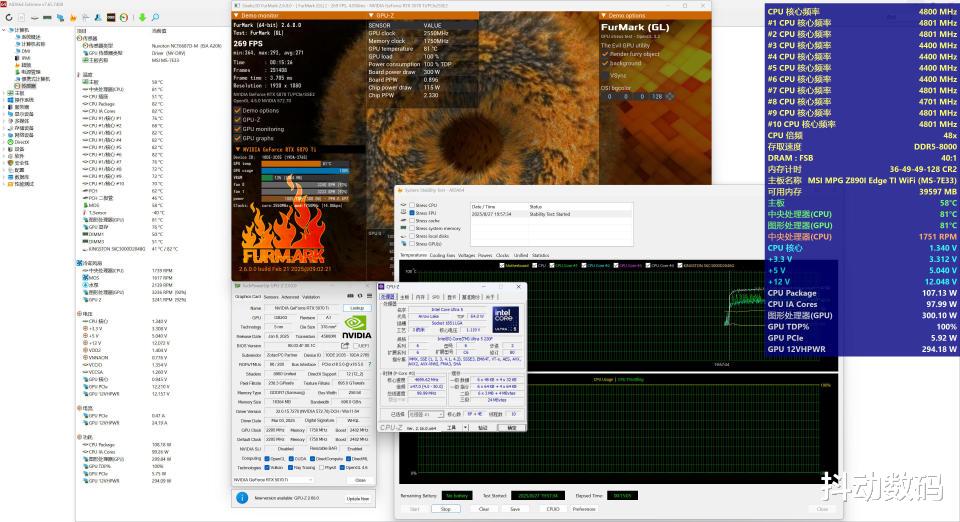Collapse the NVIDIA GeForce RTX 5070 Ti section
Image resolution: width=960 pixels, height=522 pixels.
coord(238,149)
